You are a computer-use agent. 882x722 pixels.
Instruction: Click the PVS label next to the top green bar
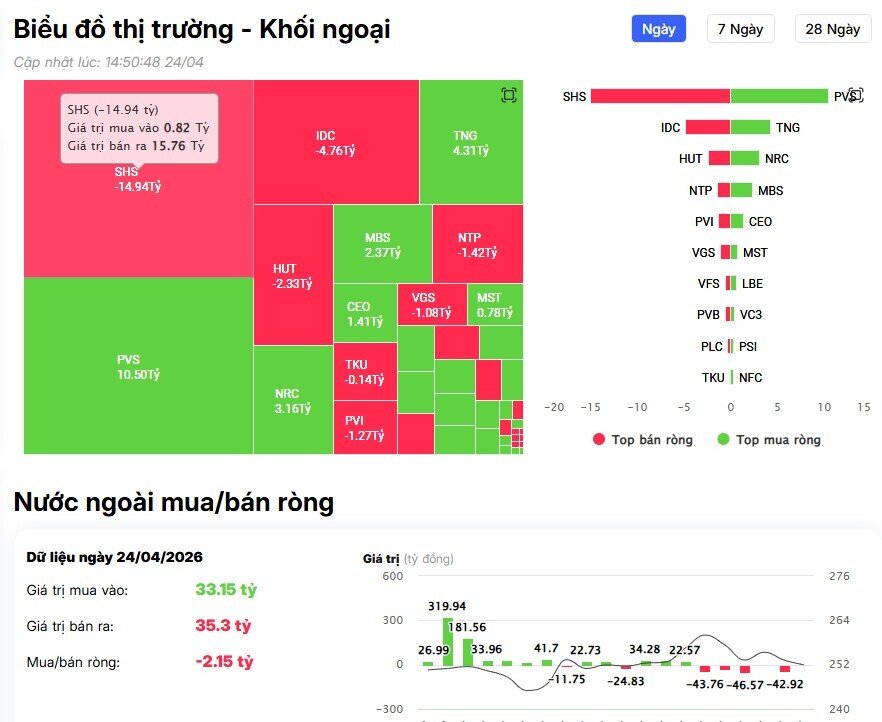[x=843, y=97]
